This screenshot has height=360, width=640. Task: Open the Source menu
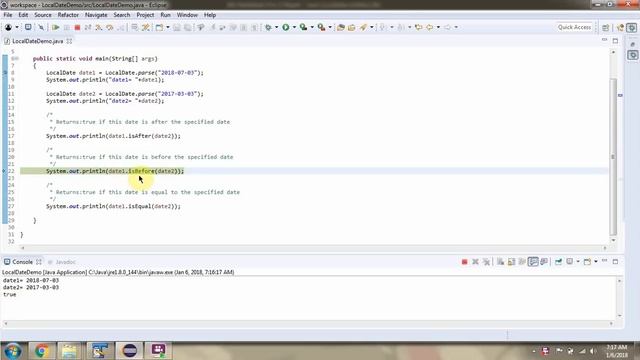point(43,15)
